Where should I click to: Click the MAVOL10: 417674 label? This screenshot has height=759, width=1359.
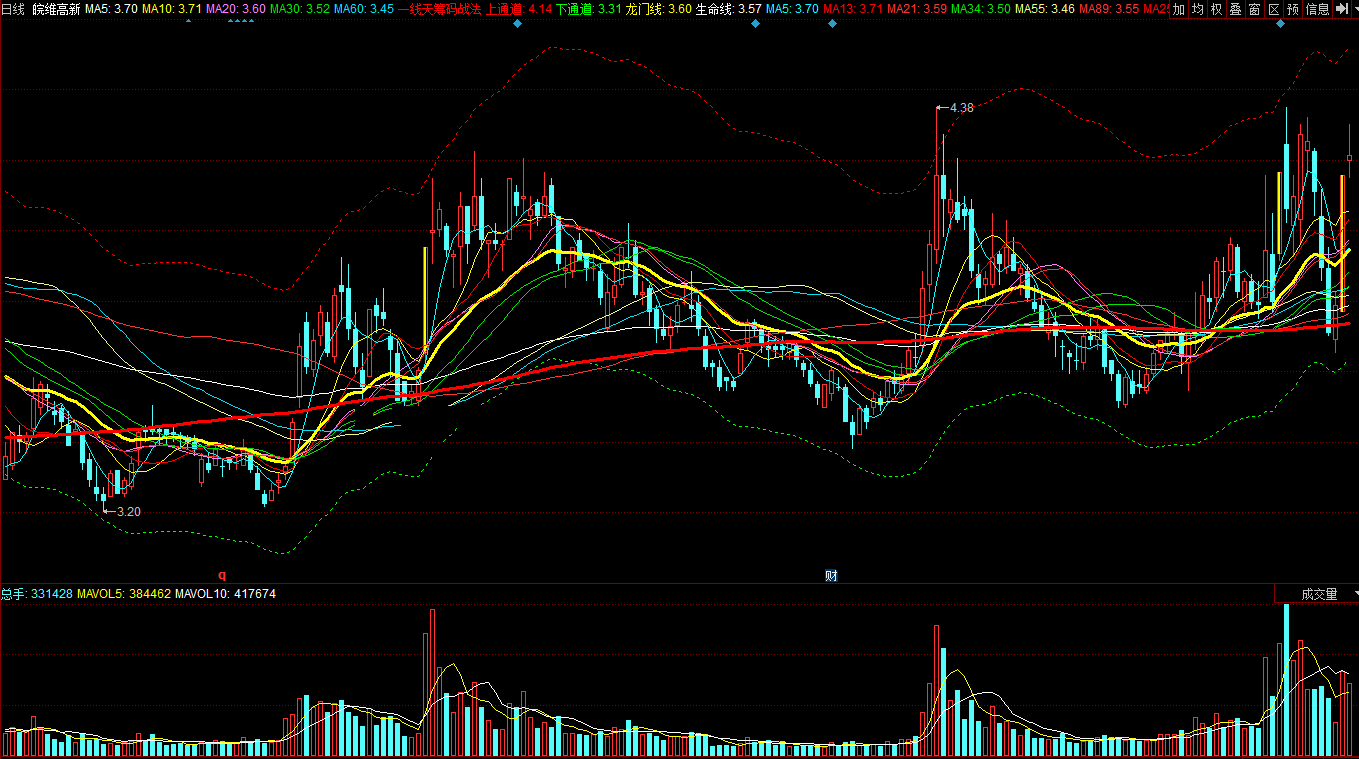(225, 594)
